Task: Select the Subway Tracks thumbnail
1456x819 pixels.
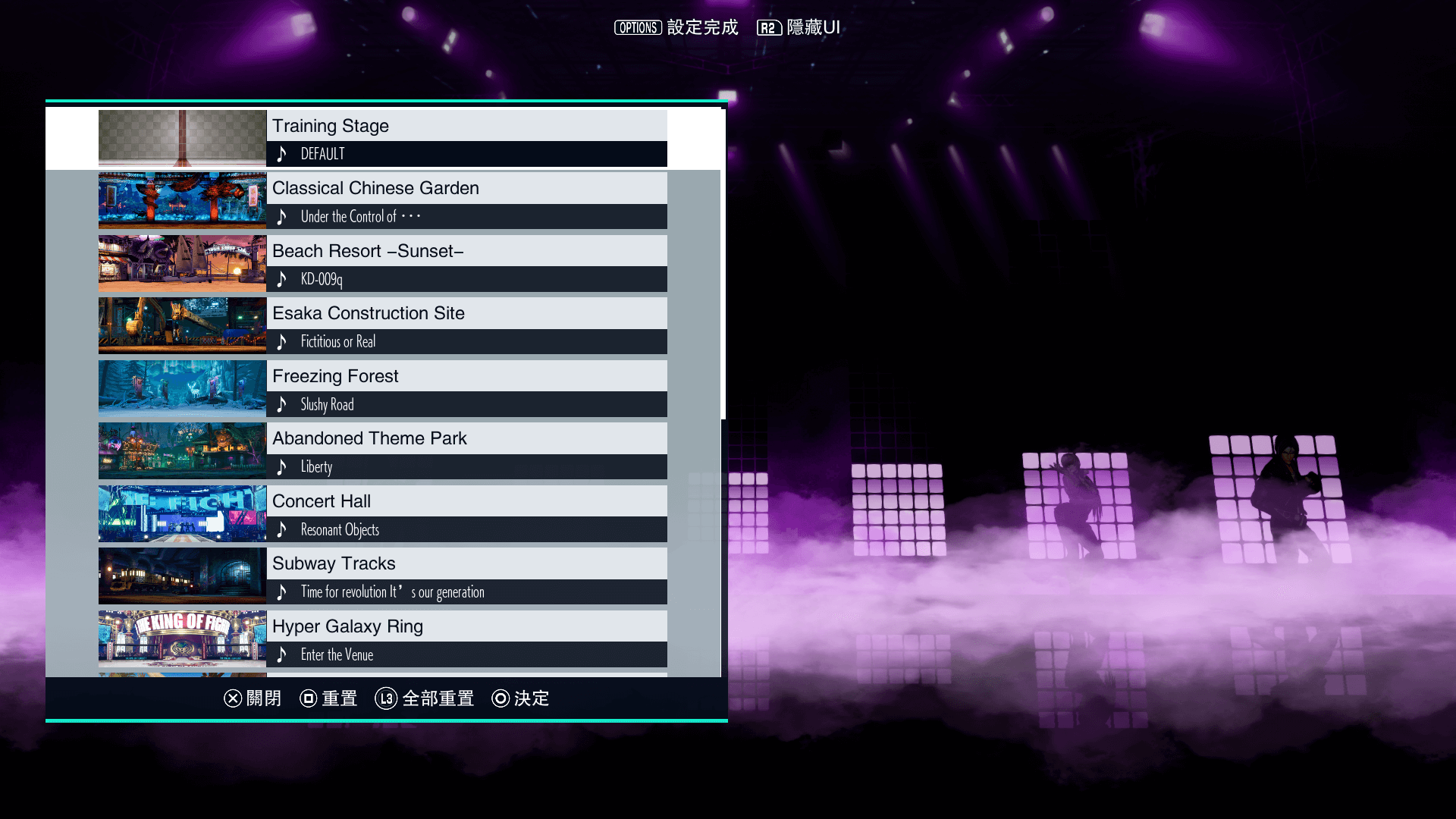Action: coord(183,576)
